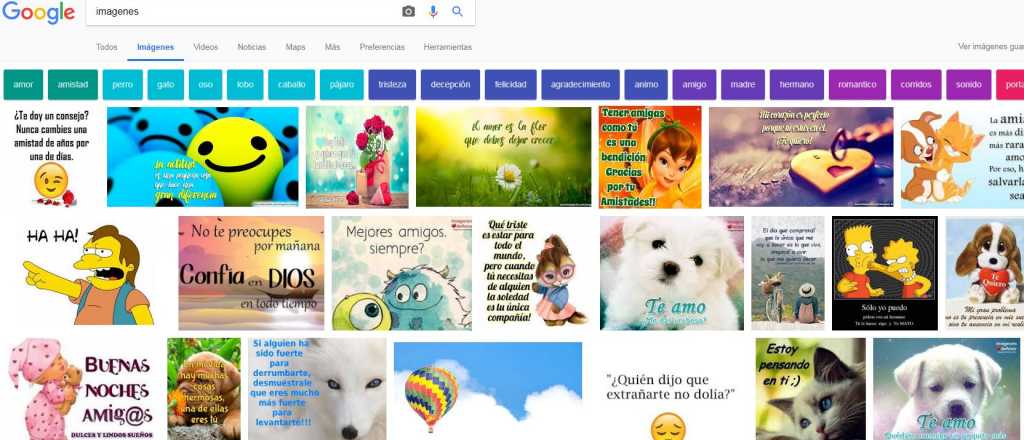Open the sleeping puppy with orange text
Viewport: 1024px width, 440px height.
click(204, 389)
